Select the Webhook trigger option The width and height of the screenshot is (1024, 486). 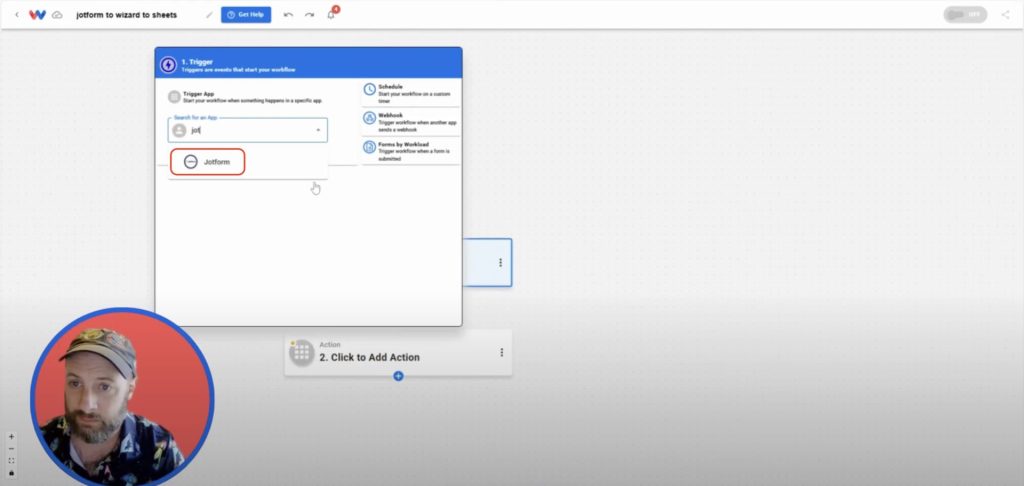point(411,122)
